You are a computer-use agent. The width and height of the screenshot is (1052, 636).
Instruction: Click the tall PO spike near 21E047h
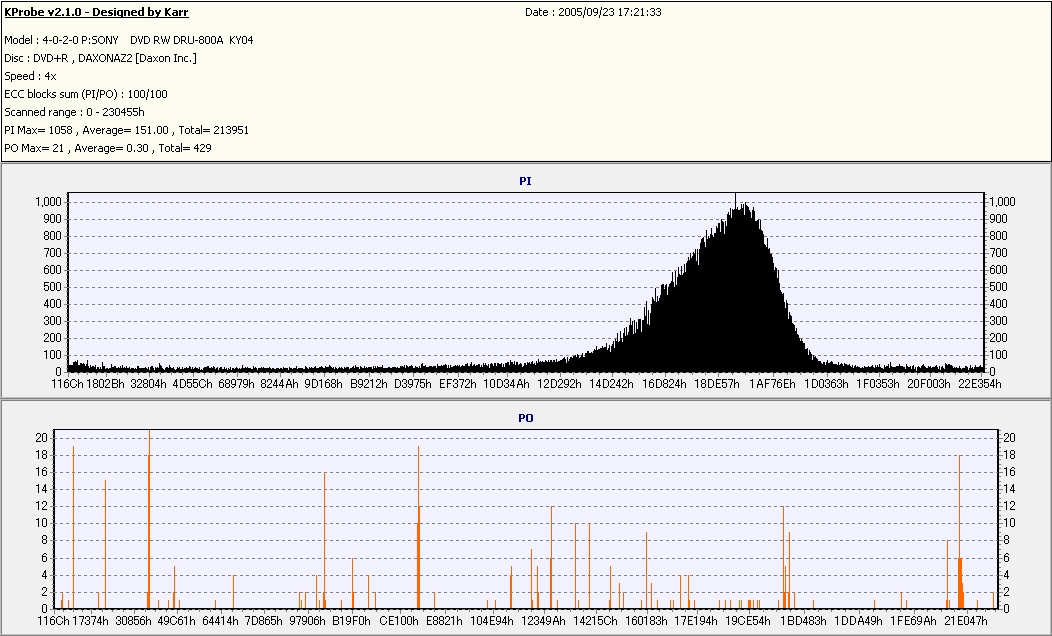[960, 531]
